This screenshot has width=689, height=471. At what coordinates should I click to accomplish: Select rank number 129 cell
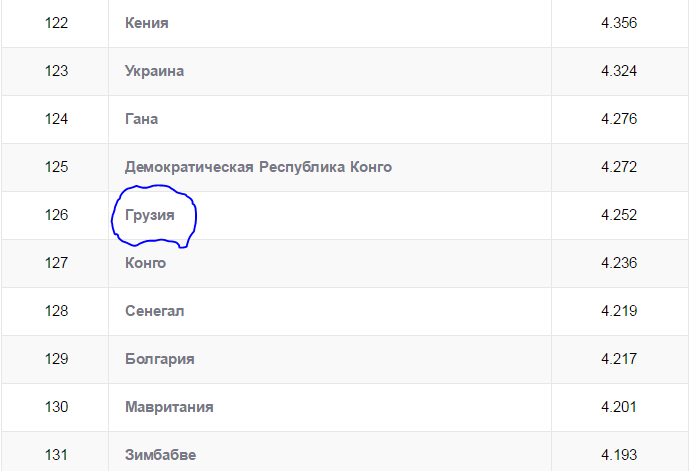click(x=56, y=359)
